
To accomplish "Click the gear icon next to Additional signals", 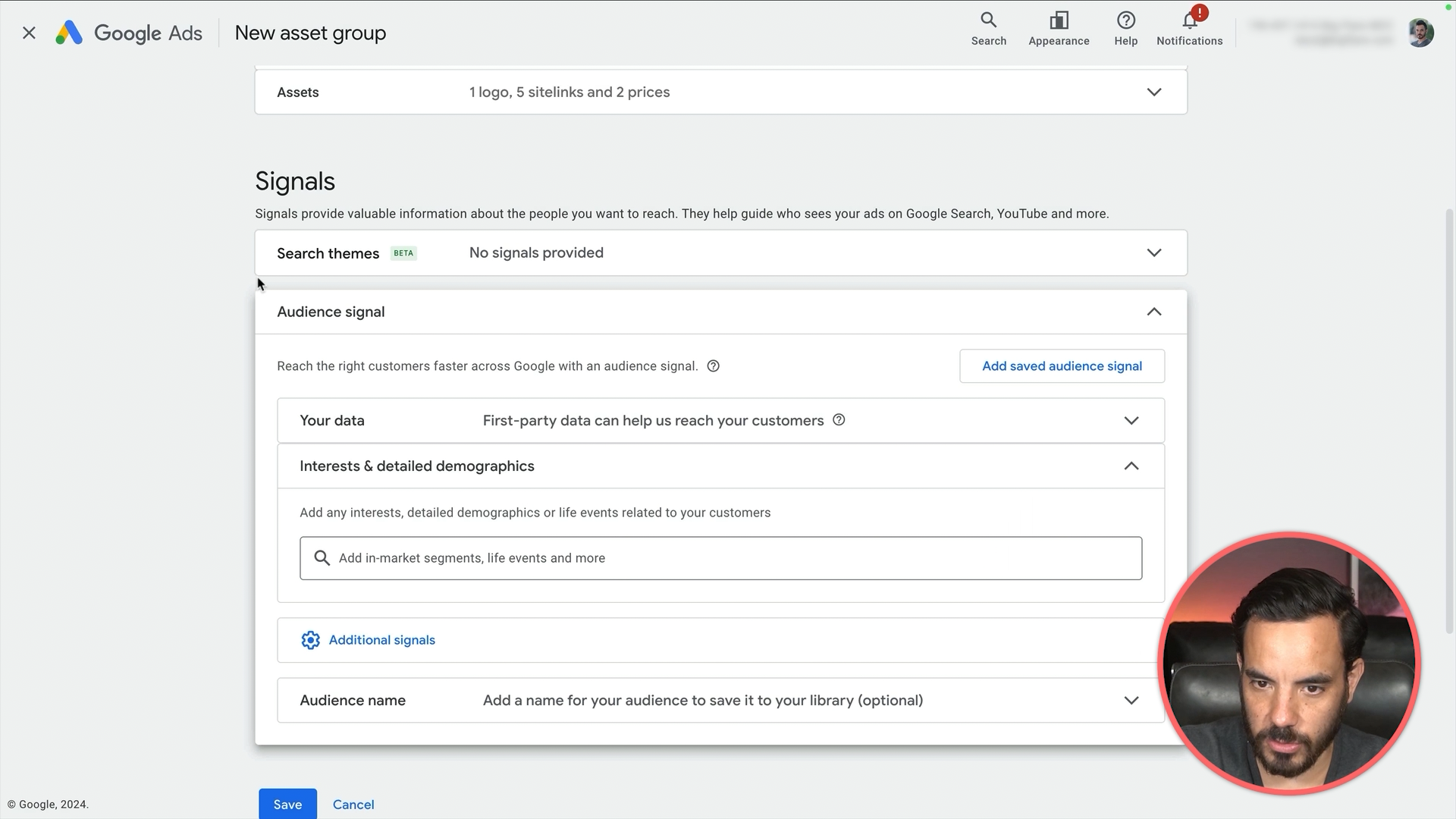I will click(x=310, y=639).
